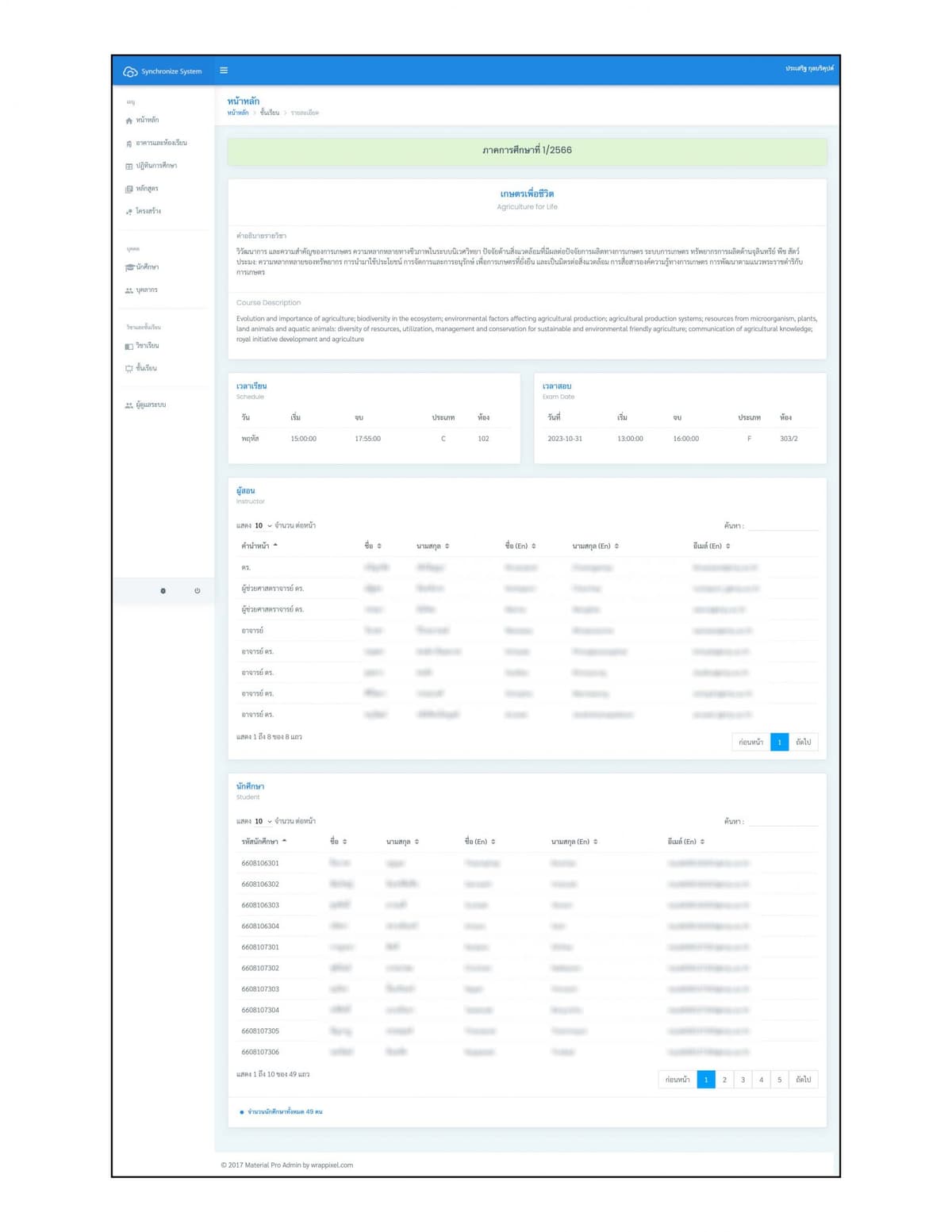Viewport: 952px width, 1232px height.
Task: Click the classroom icon for ชั้นเรียน
Action: click(129, 368)
